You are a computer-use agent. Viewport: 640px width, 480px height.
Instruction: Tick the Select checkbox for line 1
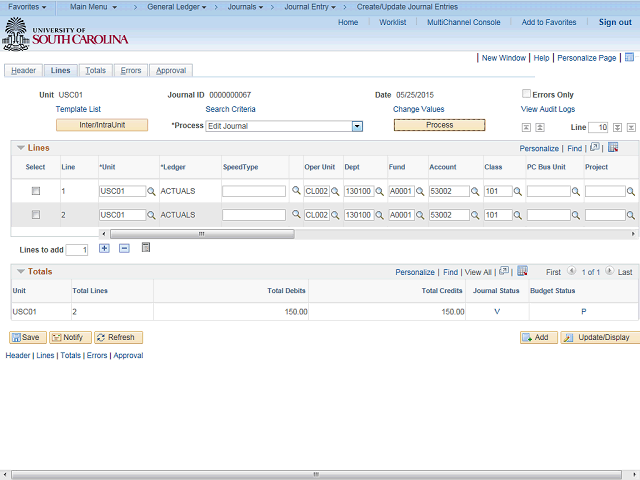point(36,191)
